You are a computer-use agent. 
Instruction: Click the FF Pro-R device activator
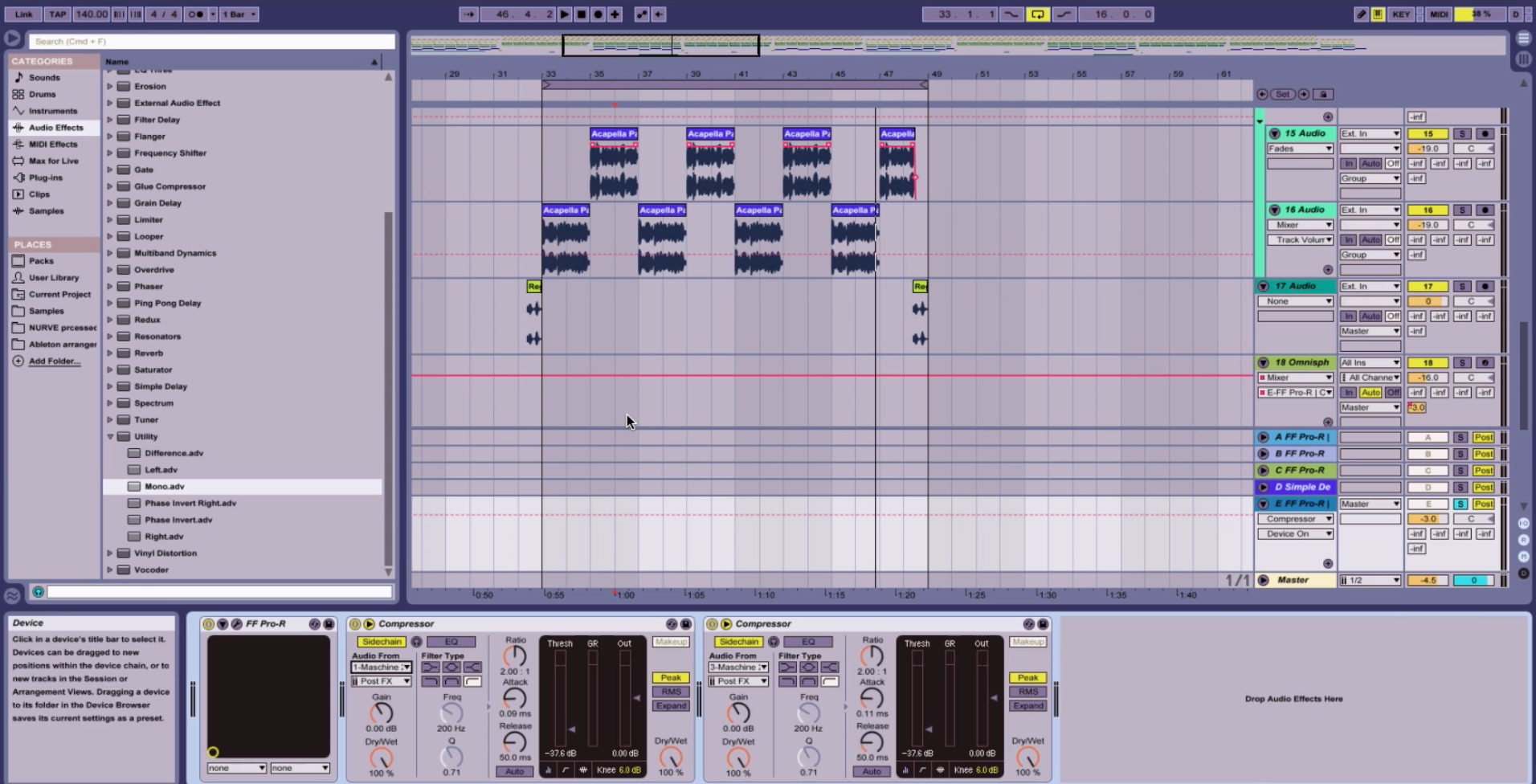click(209, 624)
